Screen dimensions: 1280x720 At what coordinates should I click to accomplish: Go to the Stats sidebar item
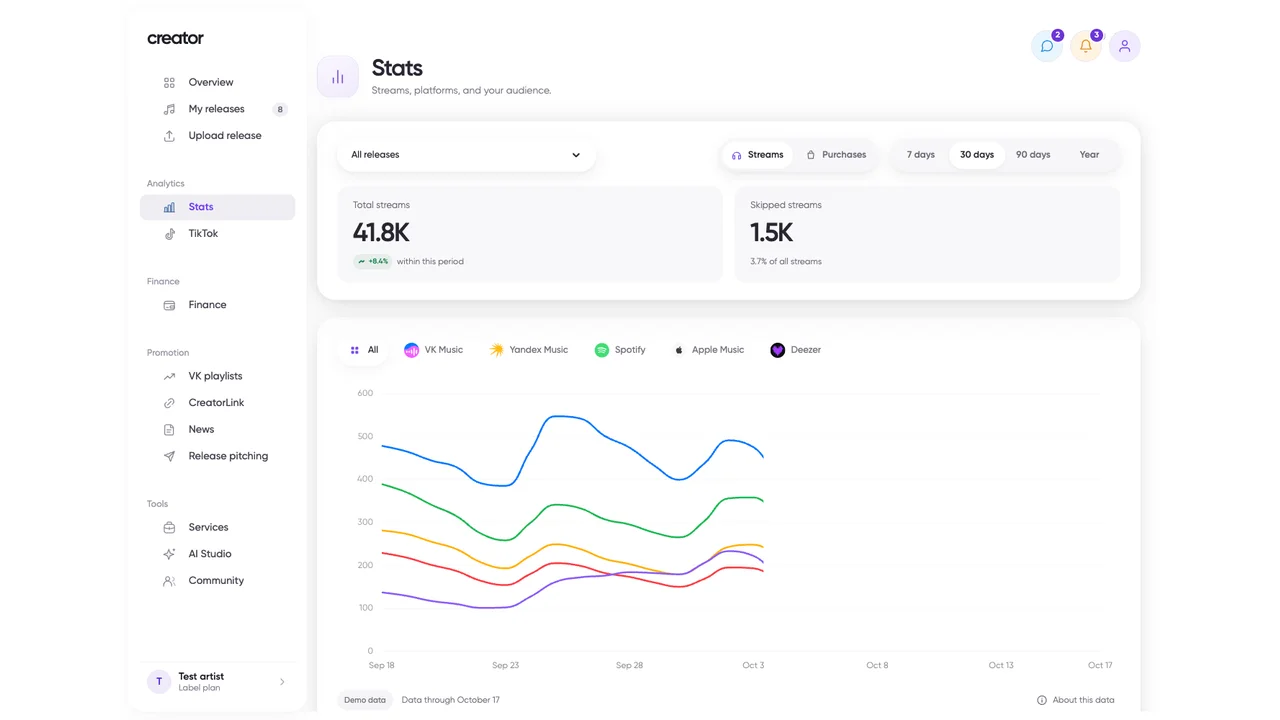[217, 207]
